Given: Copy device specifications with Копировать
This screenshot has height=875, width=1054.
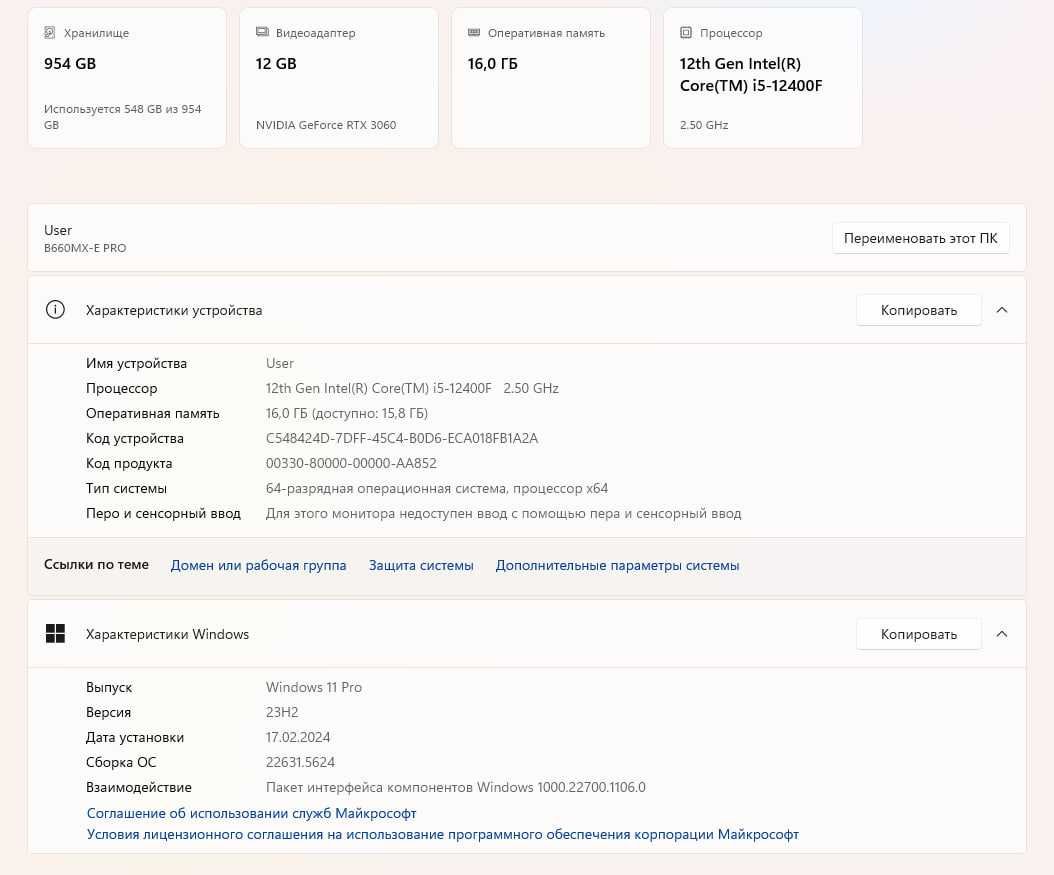Looking at the screenshot, I should 918,310.
